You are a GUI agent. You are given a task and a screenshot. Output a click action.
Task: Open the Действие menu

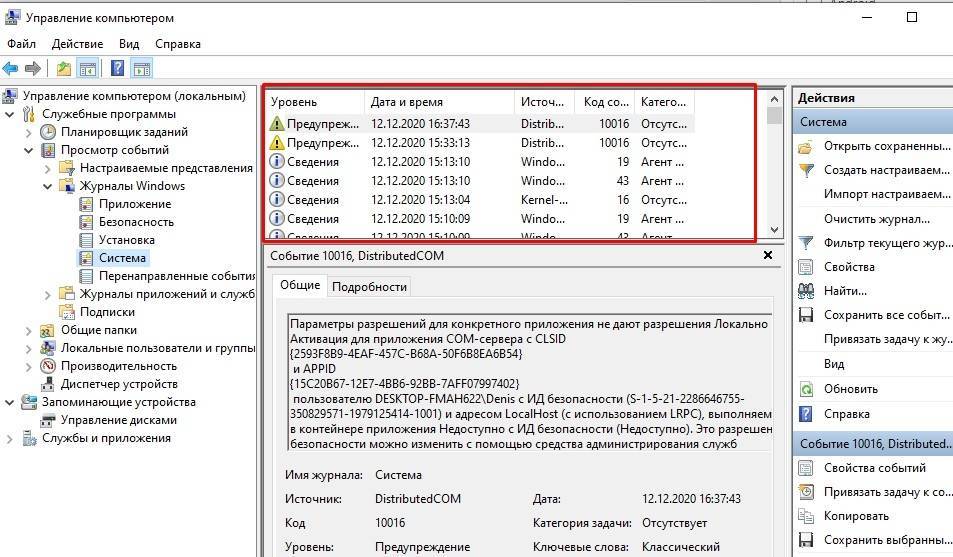click(77, 44)
